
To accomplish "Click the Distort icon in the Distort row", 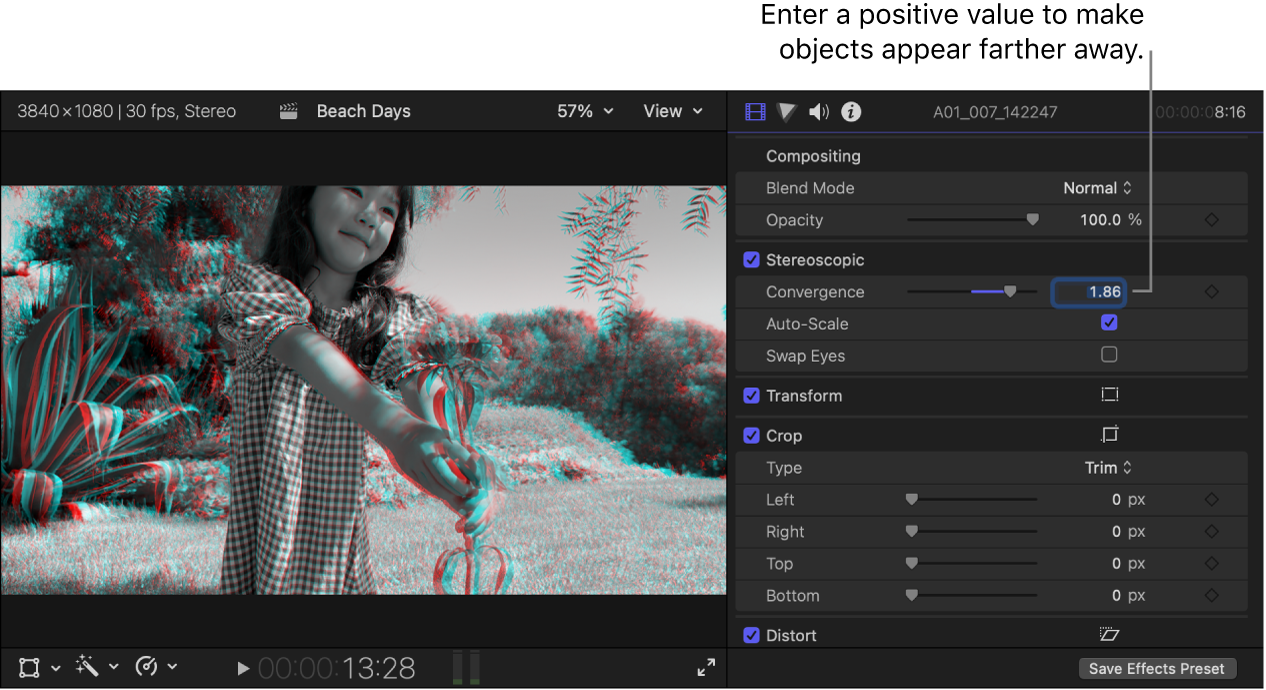I will 1109,634.
